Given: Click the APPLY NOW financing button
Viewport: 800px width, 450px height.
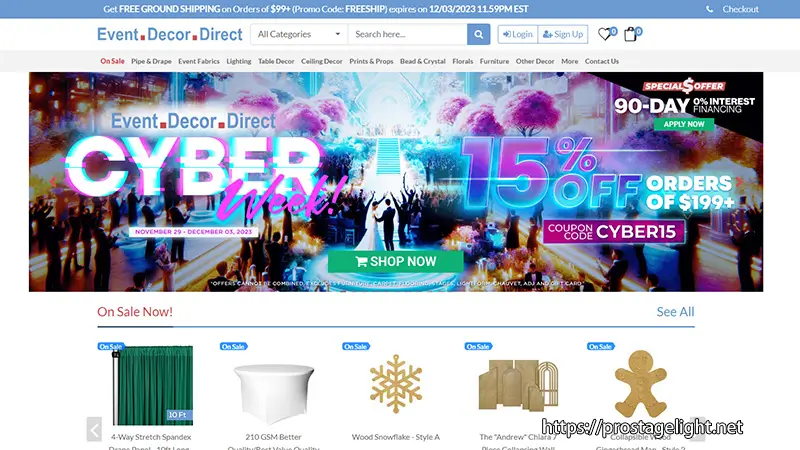Looking at the screenshot, I should pos(684,124).
